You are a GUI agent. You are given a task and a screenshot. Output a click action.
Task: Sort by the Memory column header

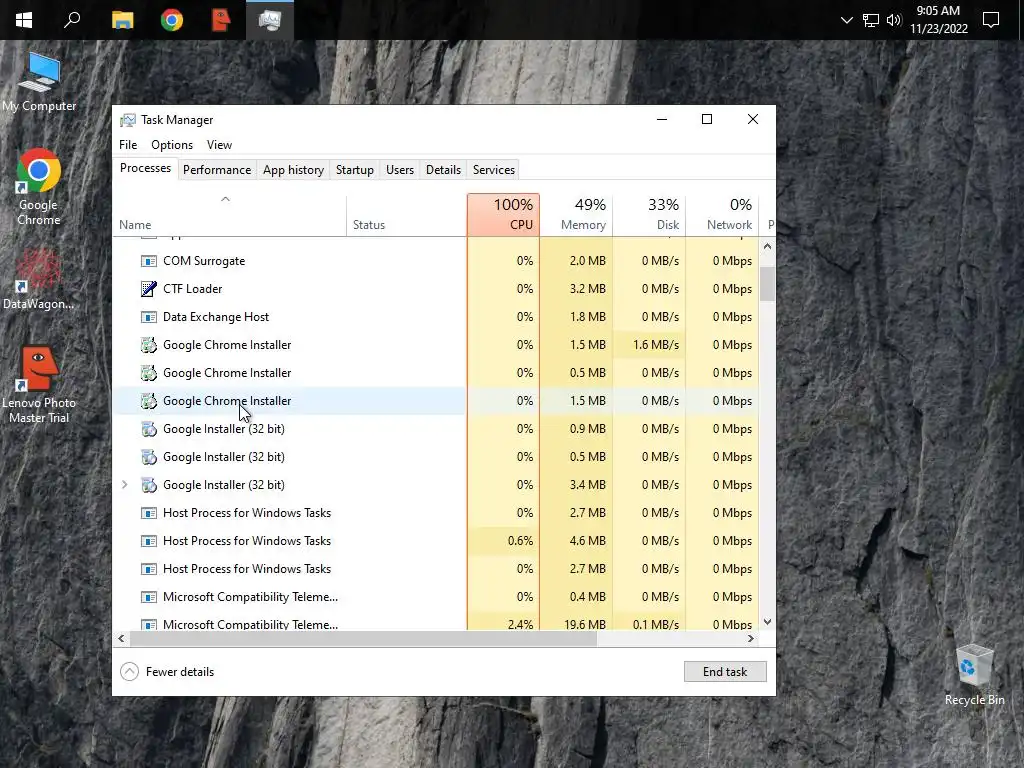[x=576, y=215]
